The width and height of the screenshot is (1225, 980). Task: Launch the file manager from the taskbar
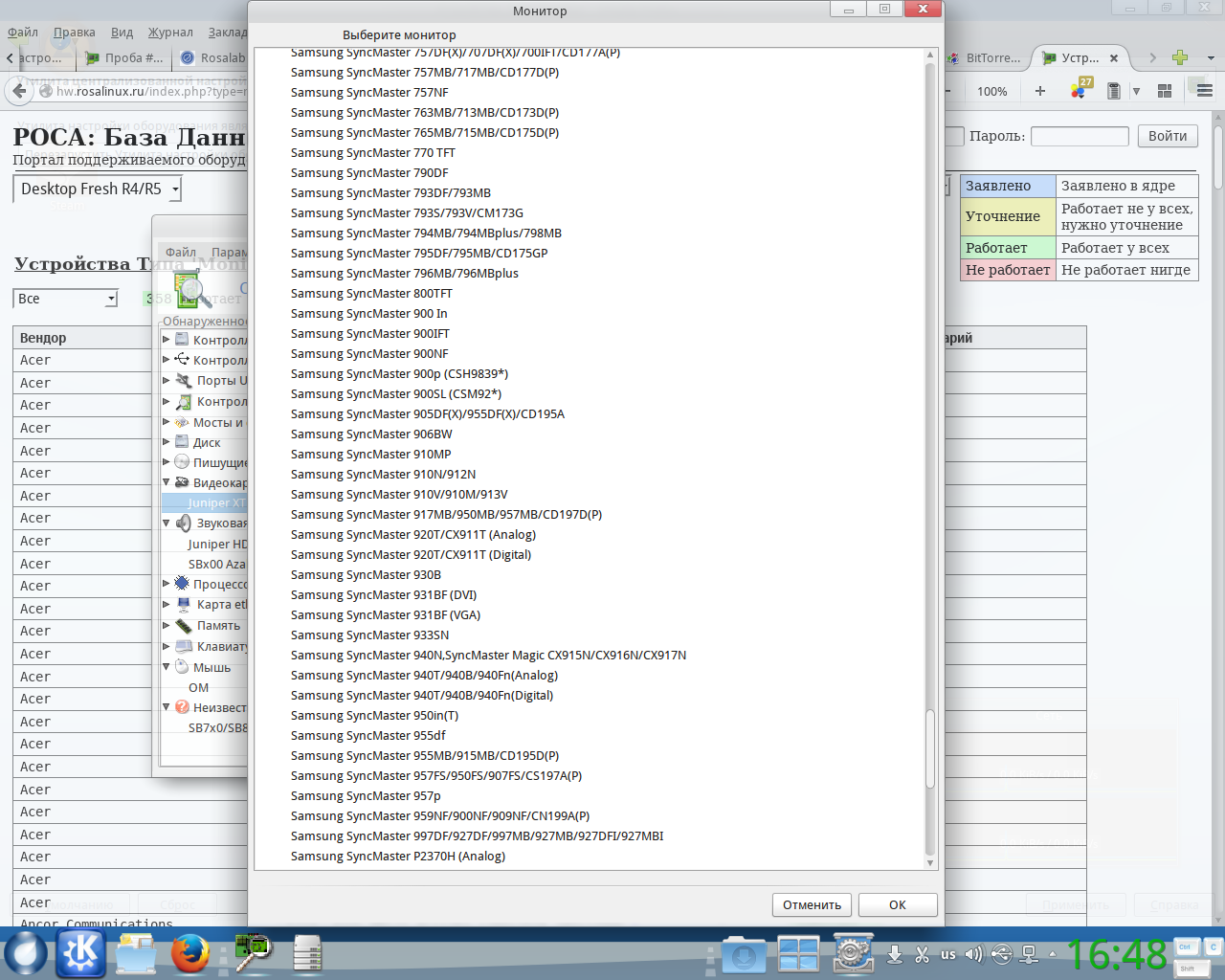click(136, 954)
